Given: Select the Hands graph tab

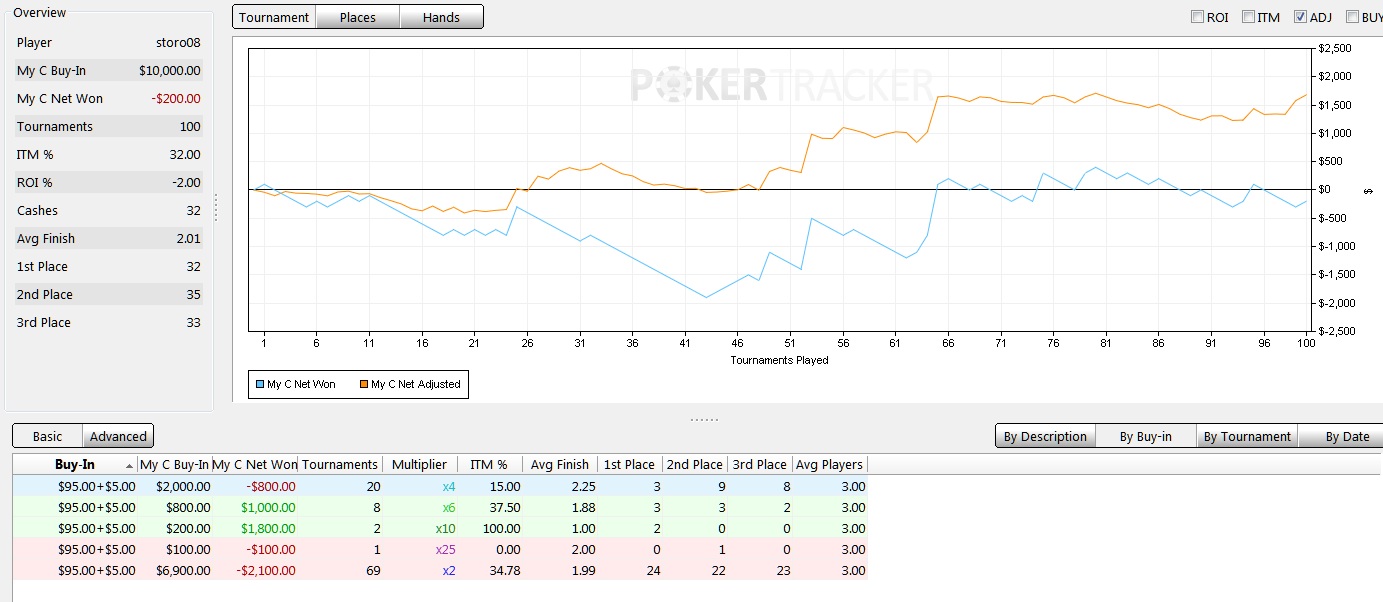Looking at the screenshot, I should coord(441,17).
